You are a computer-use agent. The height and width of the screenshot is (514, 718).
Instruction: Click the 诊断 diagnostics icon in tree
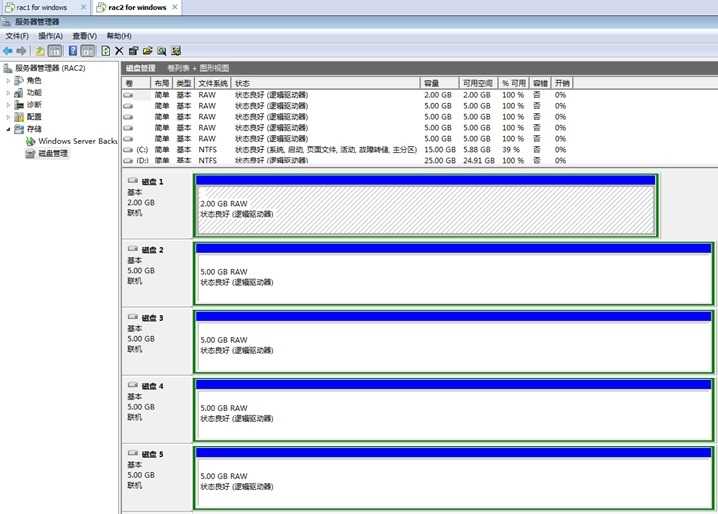pos(19,105)
